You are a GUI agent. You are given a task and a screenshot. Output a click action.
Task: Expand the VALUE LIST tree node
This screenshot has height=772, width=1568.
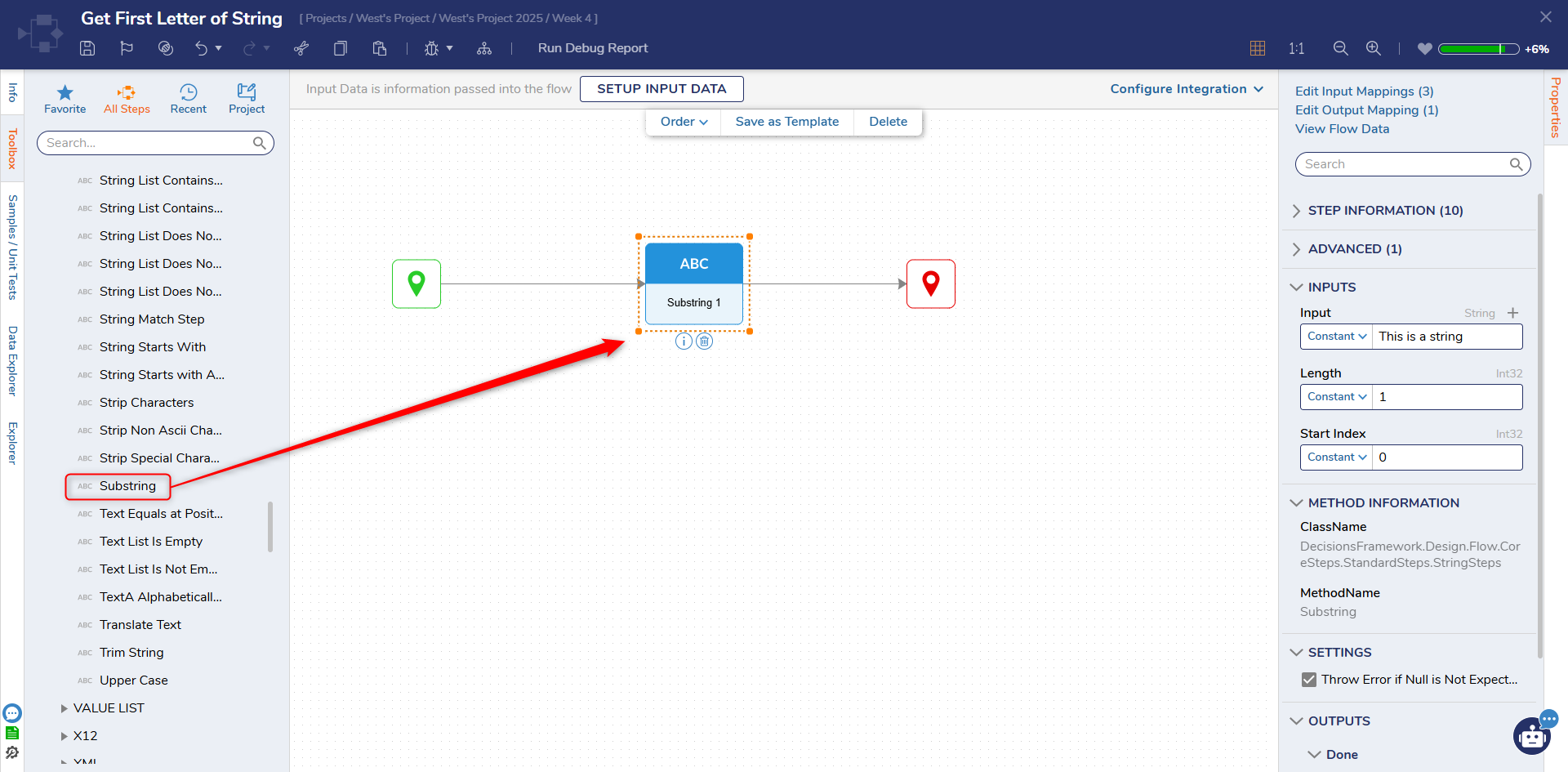pos(64,708)
